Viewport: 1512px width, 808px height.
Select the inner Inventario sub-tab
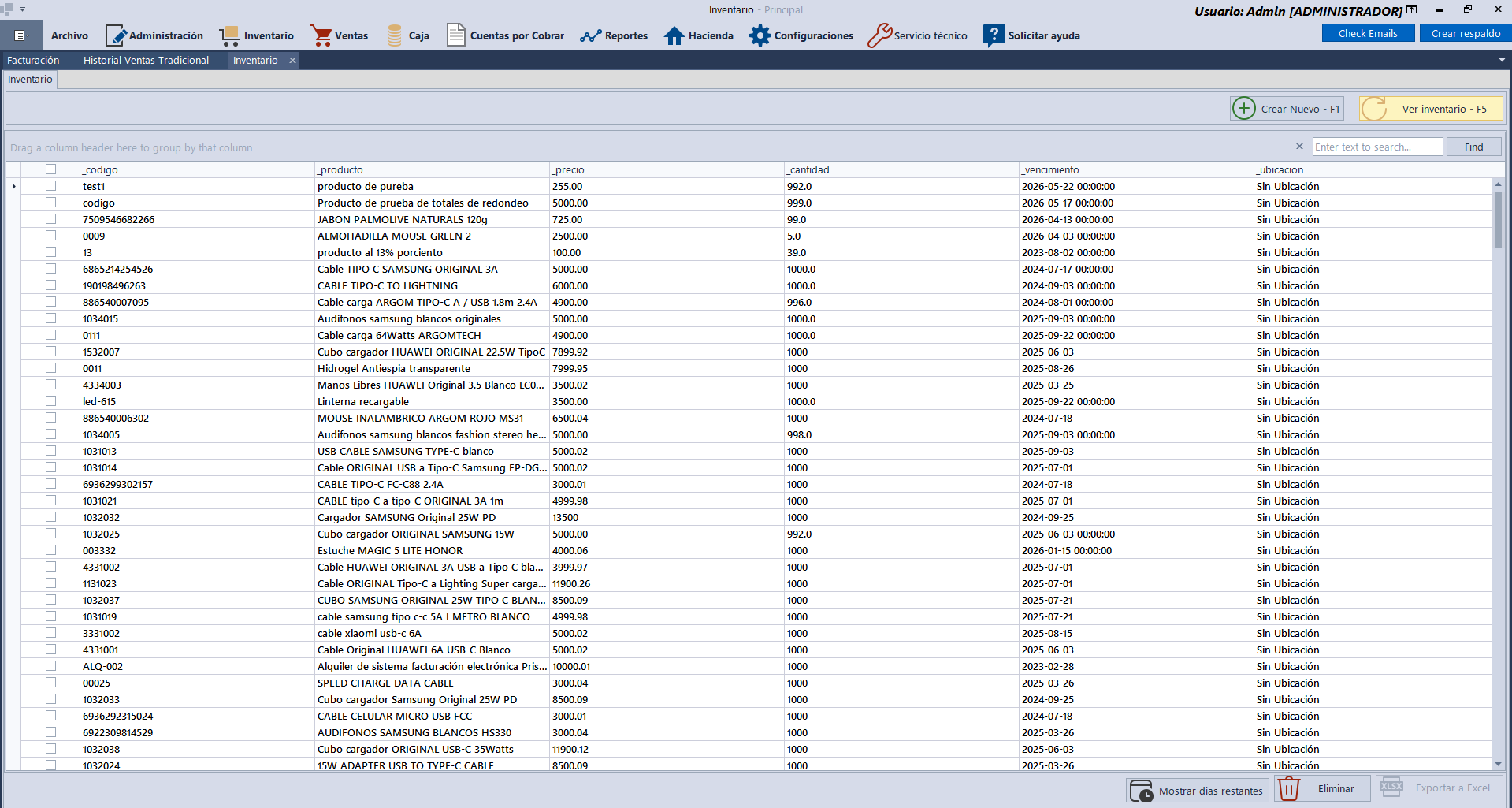(x=30, y=79)
